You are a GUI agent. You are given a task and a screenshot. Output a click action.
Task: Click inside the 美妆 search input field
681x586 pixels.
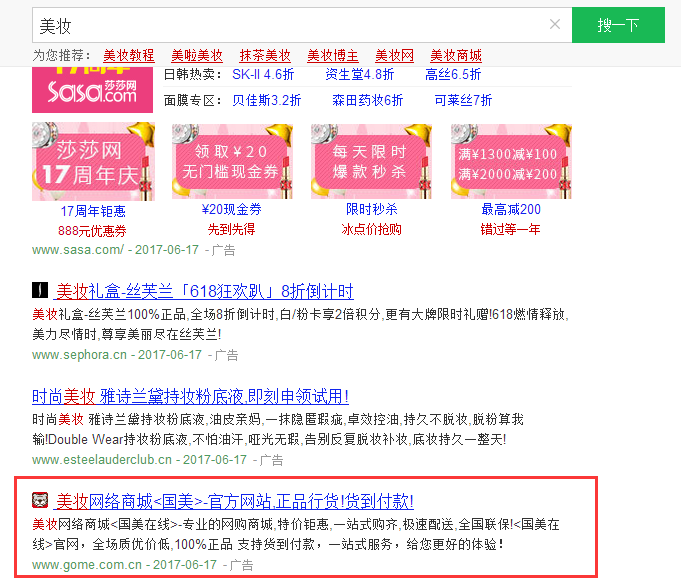(x=290, y=25)
